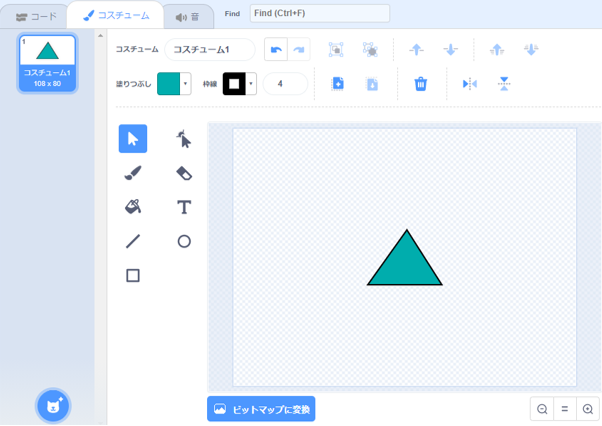The image size is (602, 426).
Task: Select the Circle tool
Action: pyautogui.click(x=184, y=241)
